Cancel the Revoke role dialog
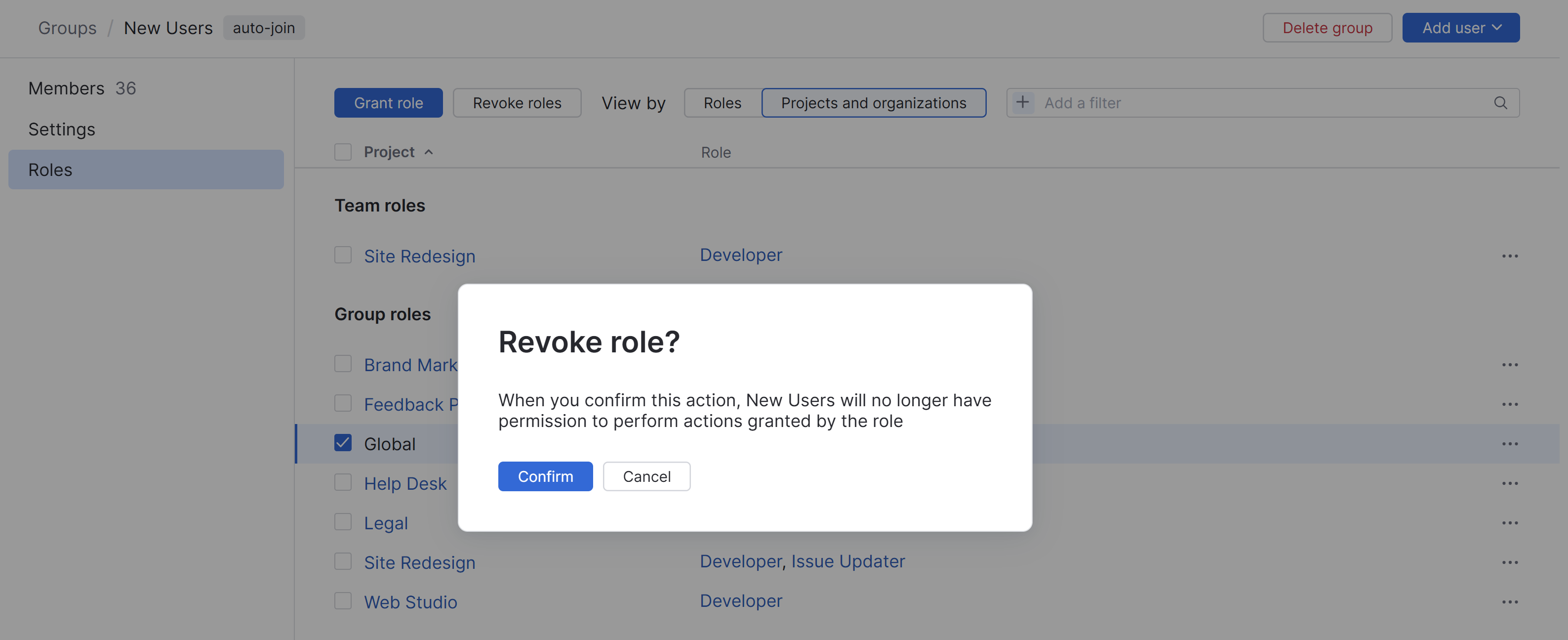 (646, 476)
